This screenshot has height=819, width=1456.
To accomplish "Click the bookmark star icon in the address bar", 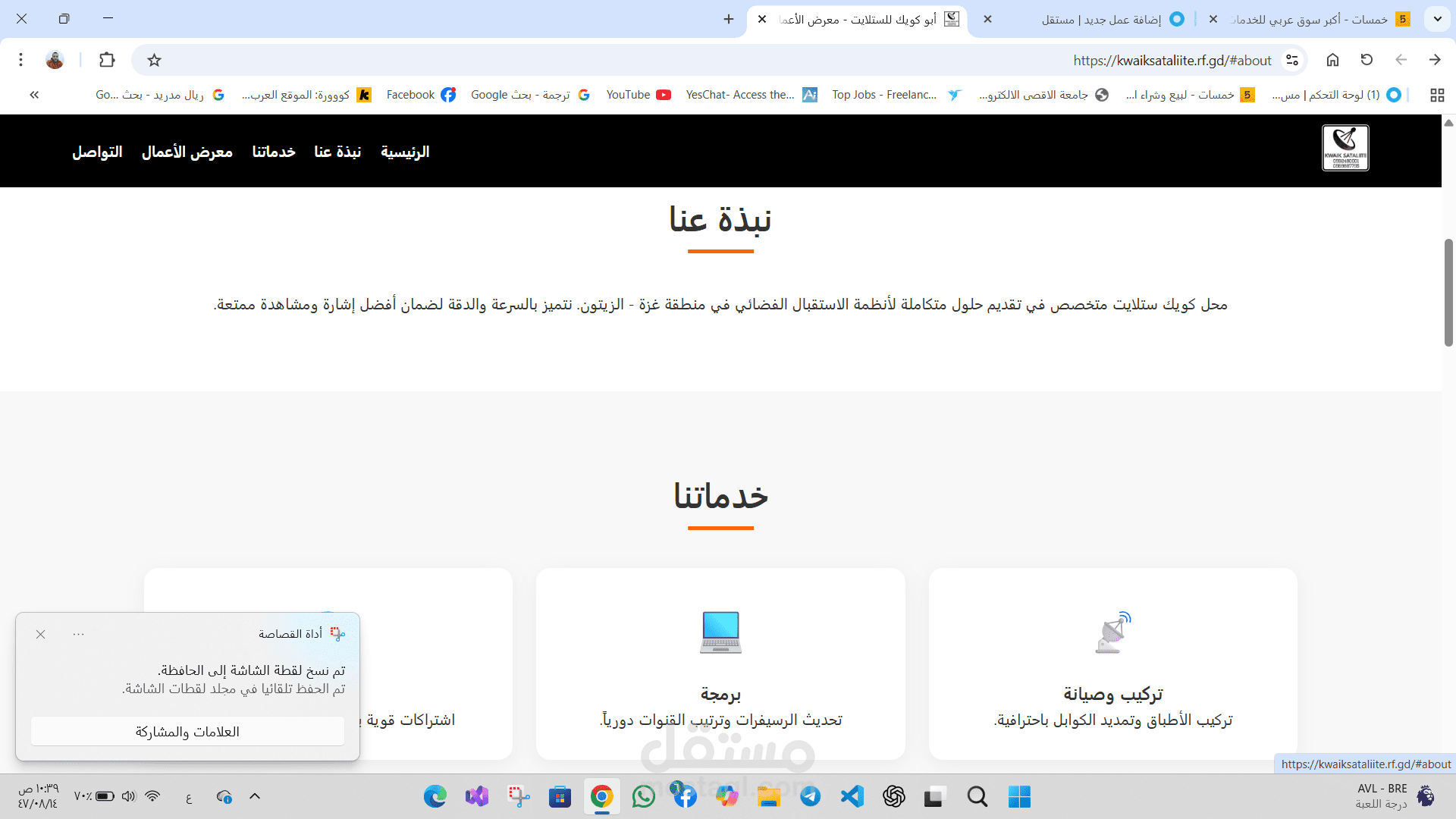I will [x=154, y=60].
